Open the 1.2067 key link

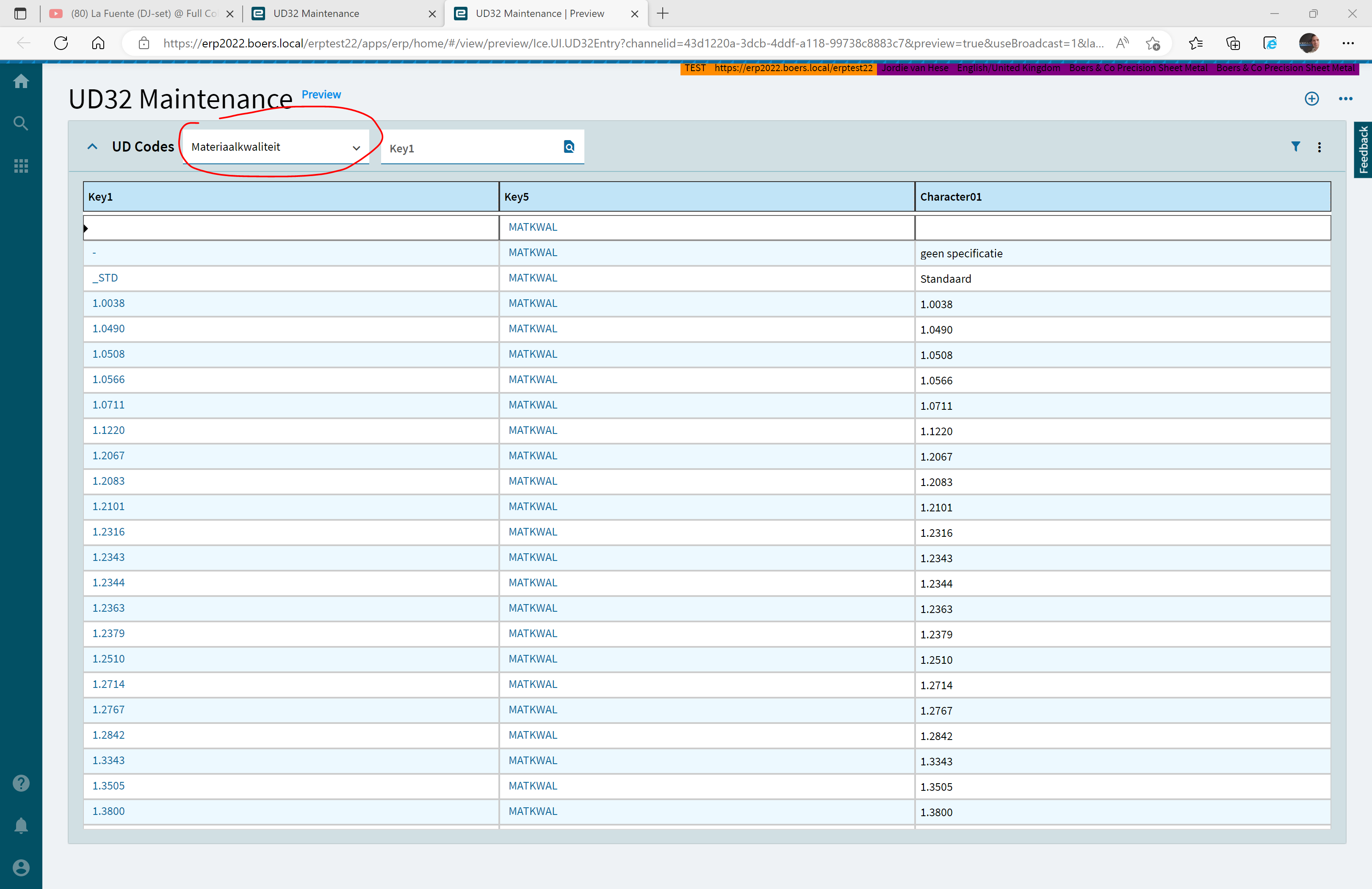(x=108, y=456)
